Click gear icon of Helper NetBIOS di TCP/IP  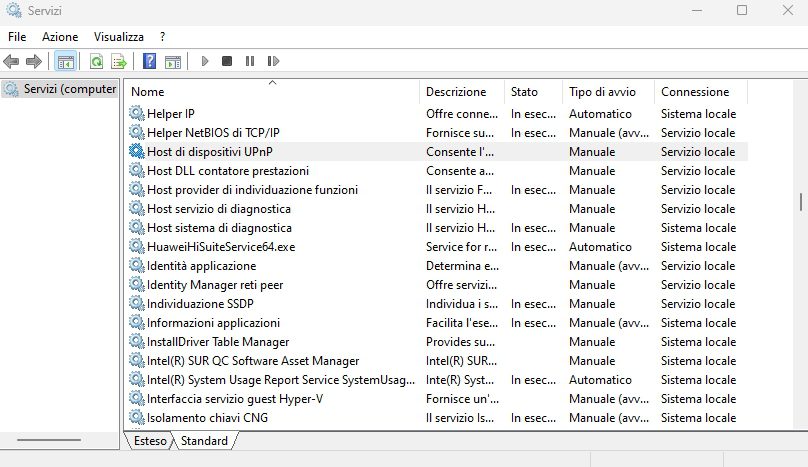137,132
